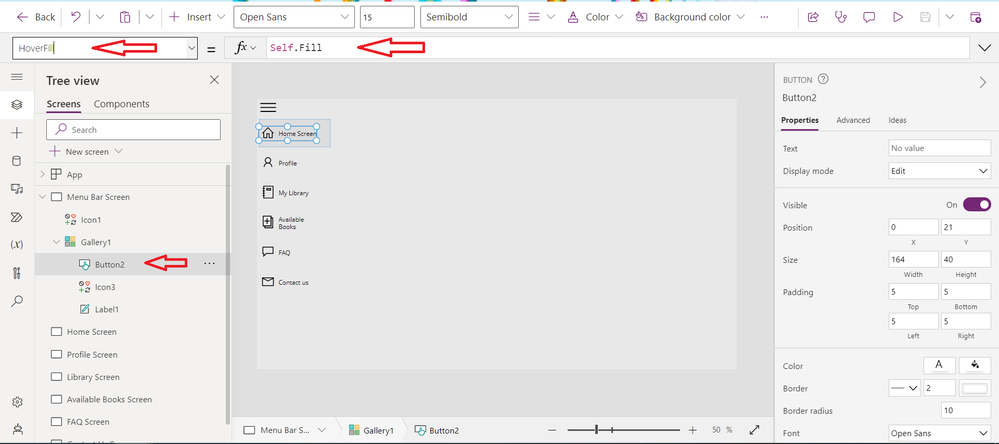This screenshot has width=999, height=444.
Task: Open the Media icon in sidebar
Action: tap(17, 189)
